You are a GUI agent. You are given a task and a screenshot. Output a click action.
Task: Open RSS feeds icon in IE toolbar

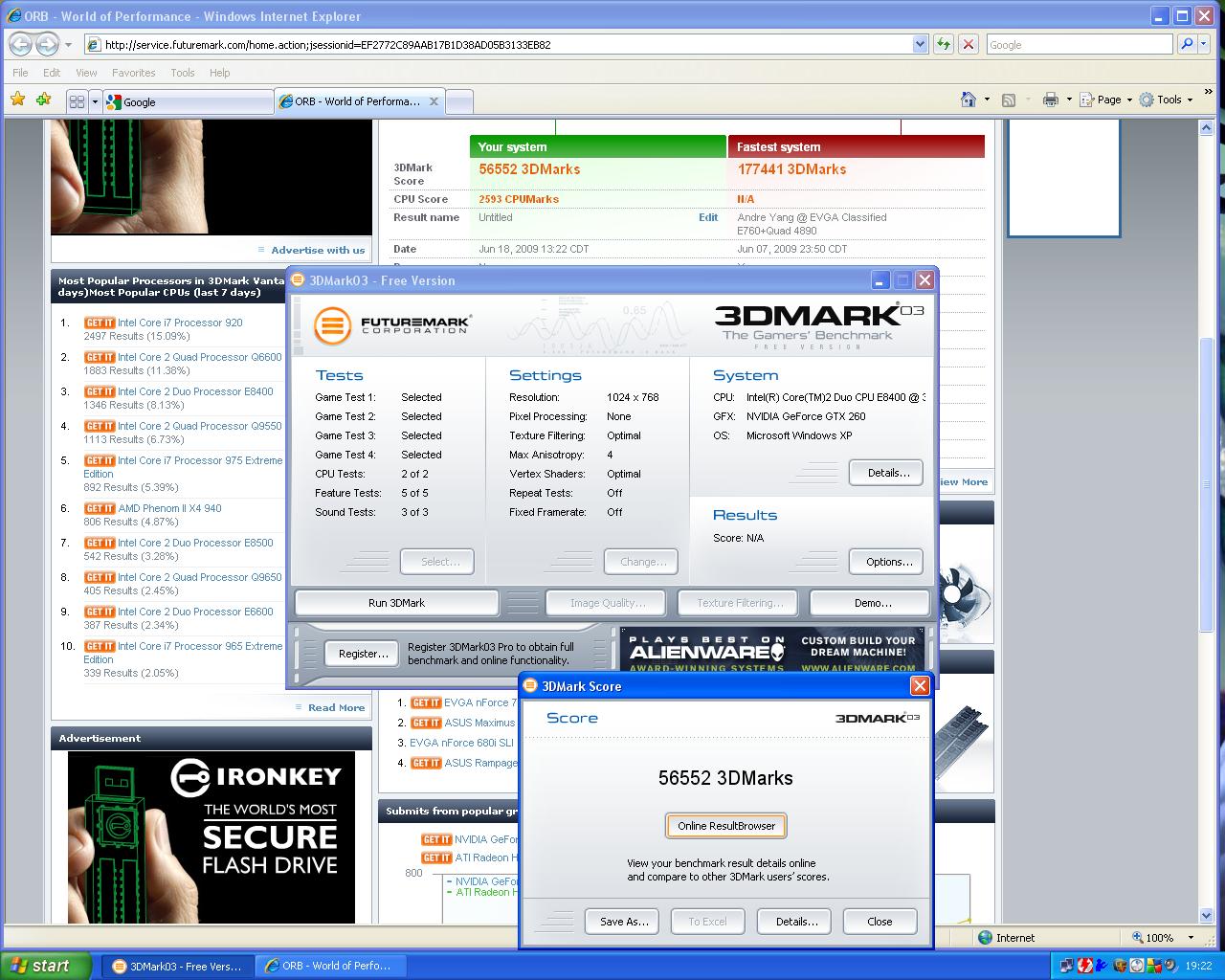coord(1008,100)
